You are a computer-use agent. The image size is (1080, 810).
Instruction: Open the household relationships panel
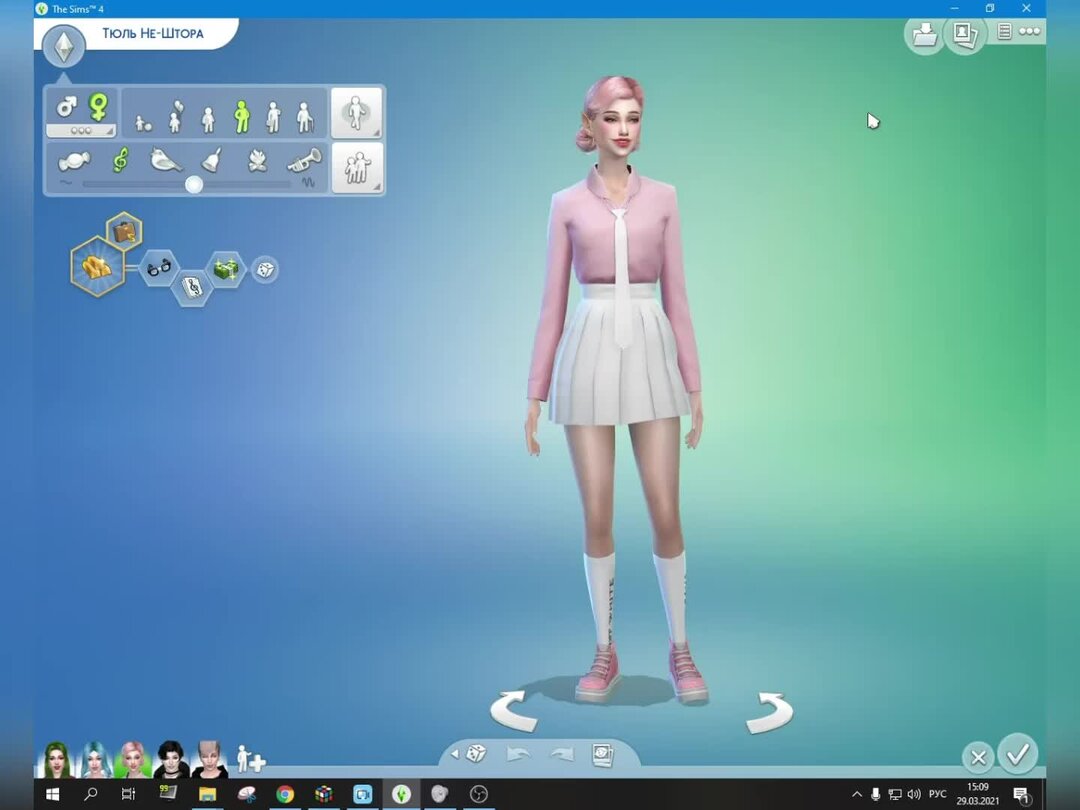[357, 168]
